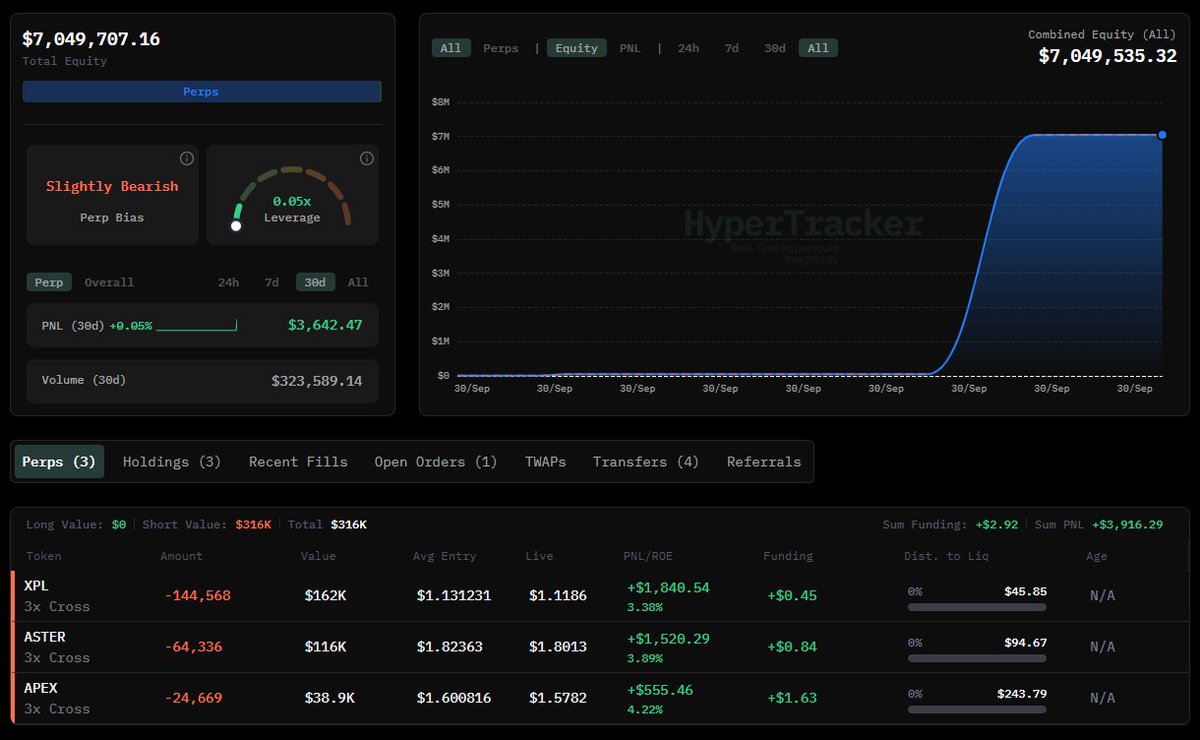Sort by Funding column header

[x=788, y=556]
